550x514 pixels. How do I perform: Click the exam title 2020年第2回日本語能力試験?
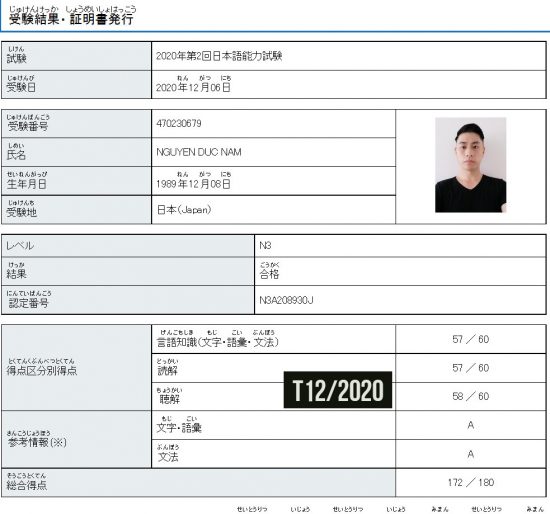219,56
